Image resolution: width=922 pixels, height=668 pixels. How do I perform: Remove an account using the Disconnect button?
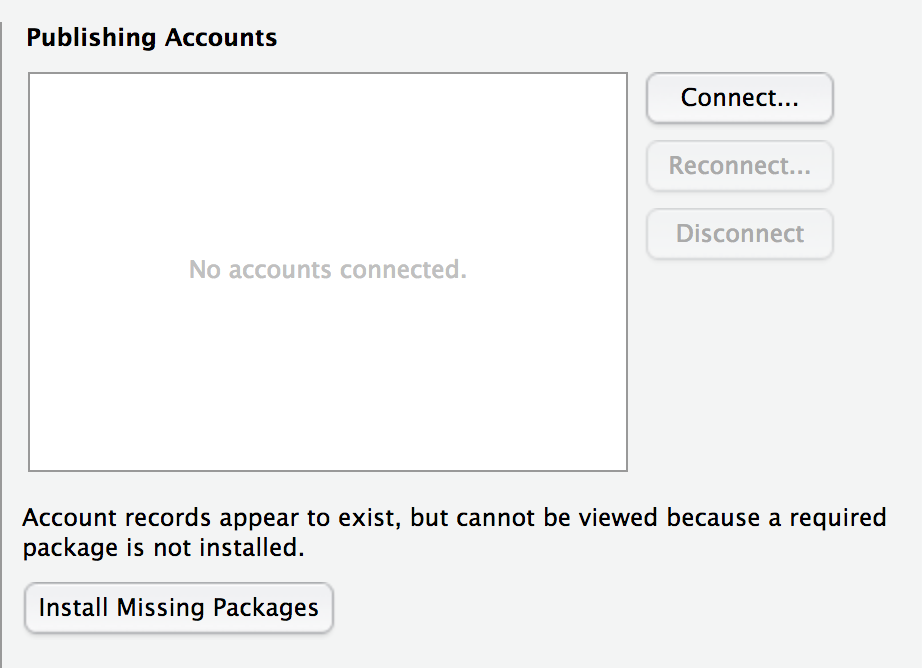tap(739, 234)
